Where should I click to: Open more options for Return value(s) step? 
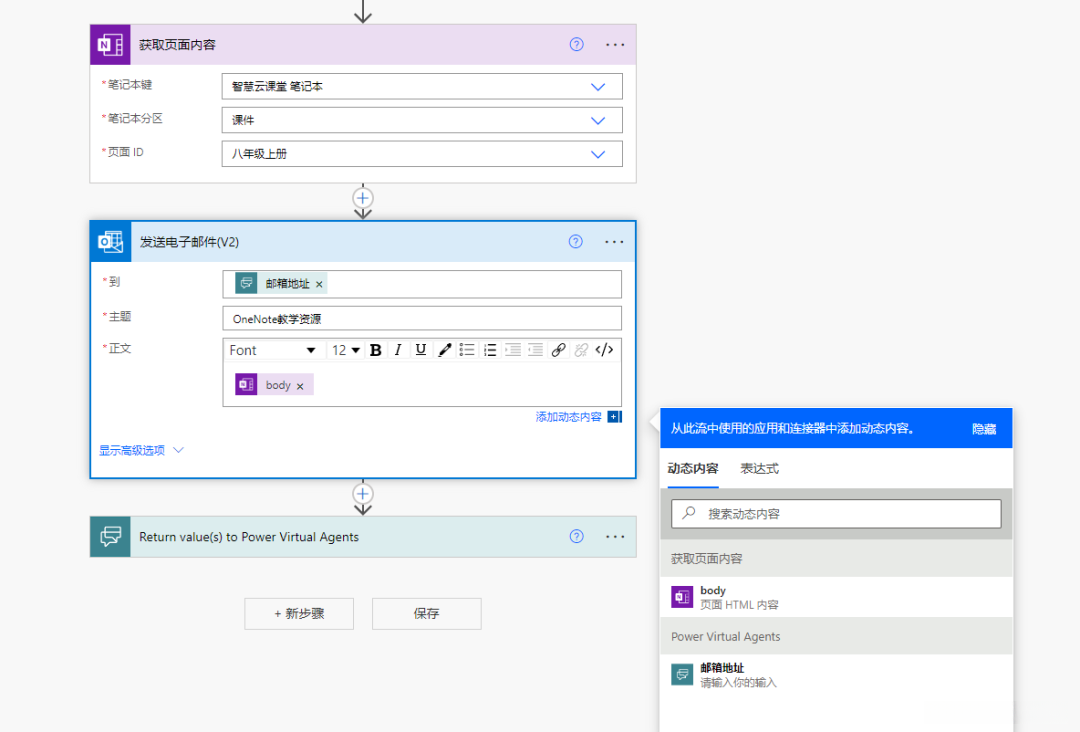tap(615, 536)
